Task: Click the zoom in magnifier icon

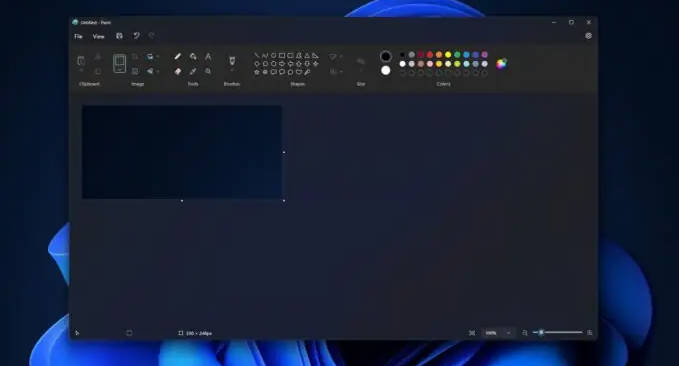Action: pyautogui.click(x=589, y=333)
